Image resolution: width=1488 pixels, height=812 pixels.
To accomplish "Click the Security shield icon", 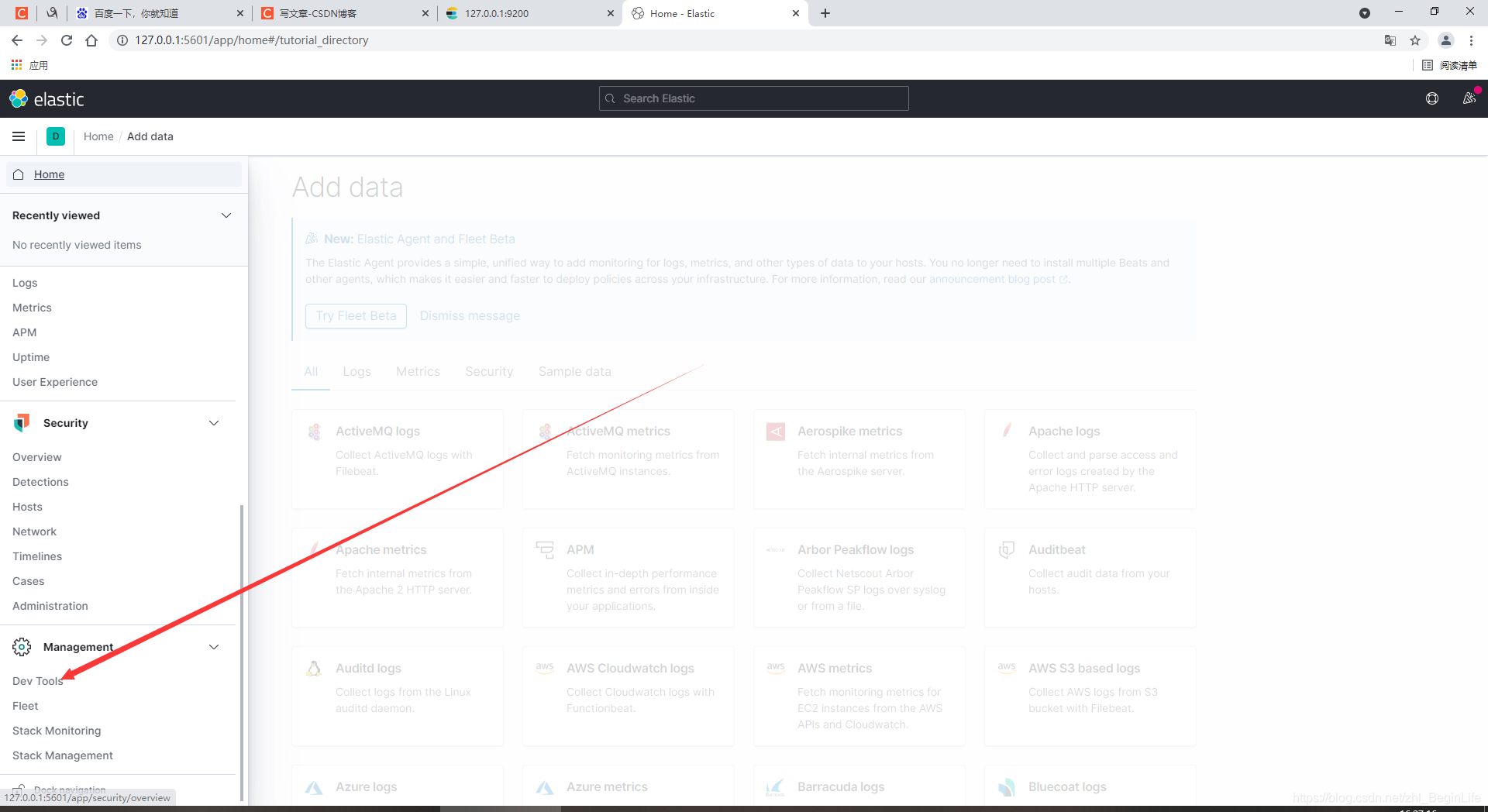I will pos(22,423).
